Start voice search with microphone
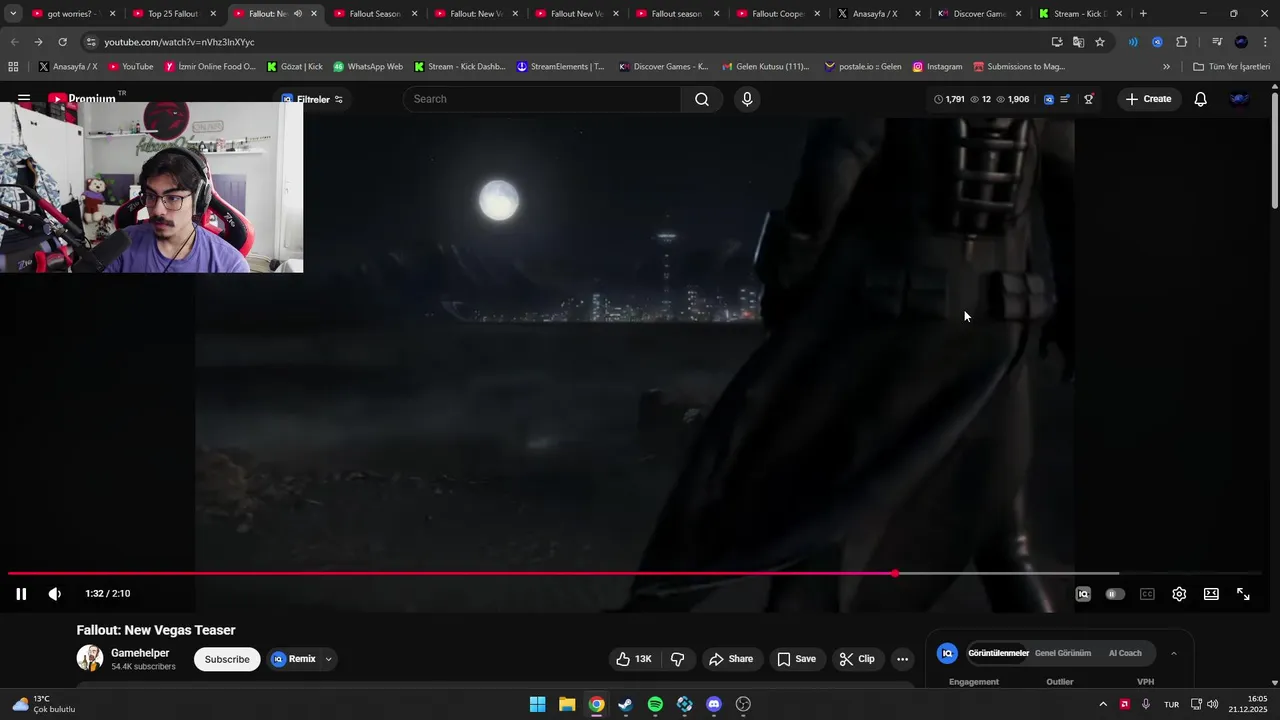 (747, 99)
